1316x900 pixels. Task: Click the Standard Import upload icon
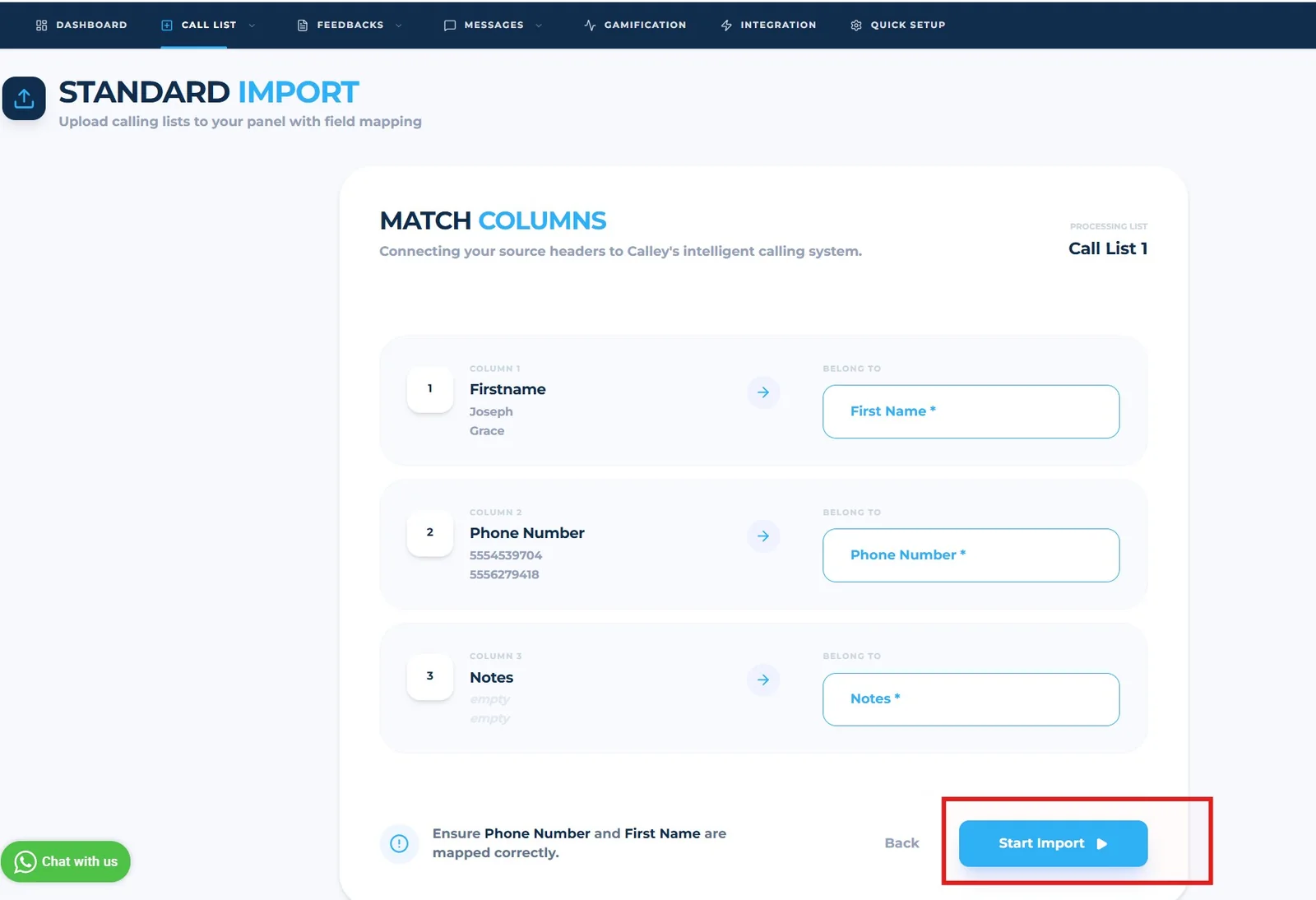(24, 99)
